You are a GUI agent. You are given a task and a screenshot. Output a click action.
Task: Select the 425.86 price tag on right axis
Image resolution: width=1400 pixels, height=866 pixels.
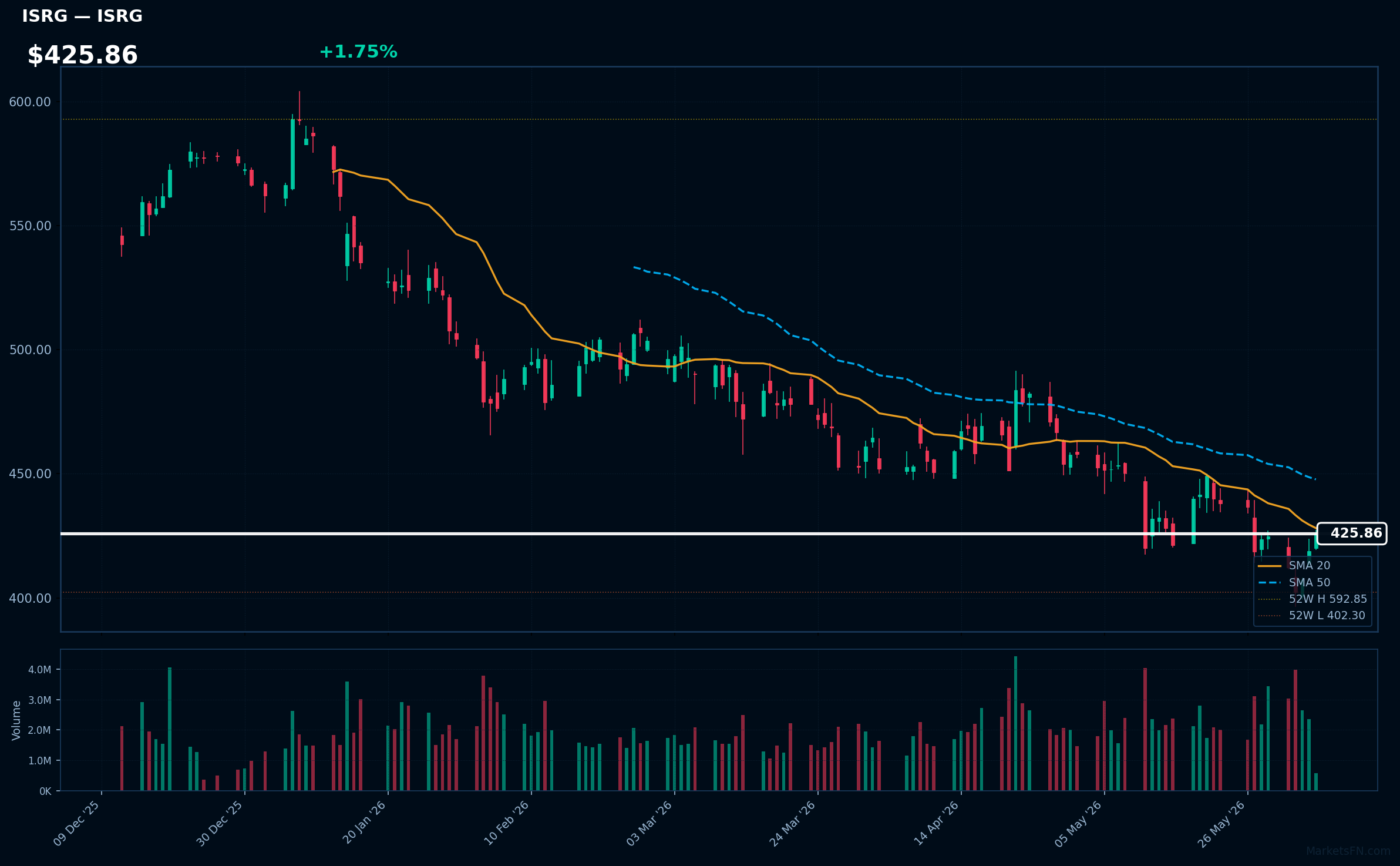tap(1352, 533)
